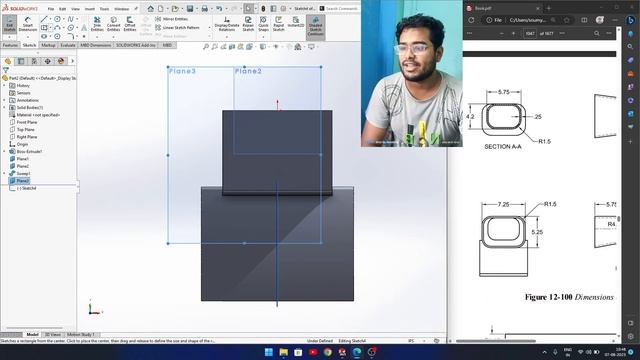Open the File menu in SolidWorks
The width and height of the screenshot is (640, 360).
click(x=51, y=9)
